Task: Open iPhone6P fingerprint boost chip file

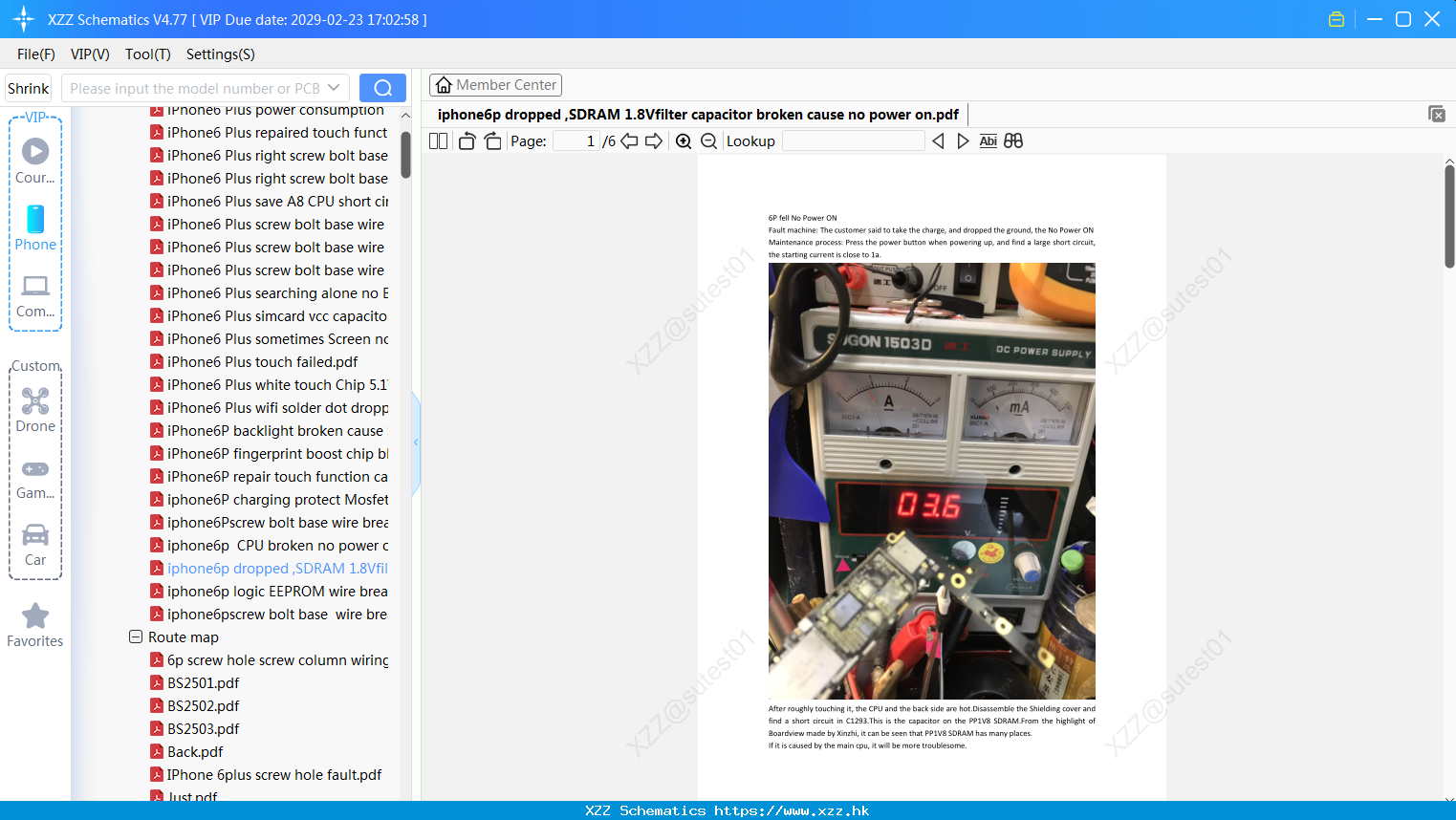Action: pyautogui.click(x=270, y=453)
